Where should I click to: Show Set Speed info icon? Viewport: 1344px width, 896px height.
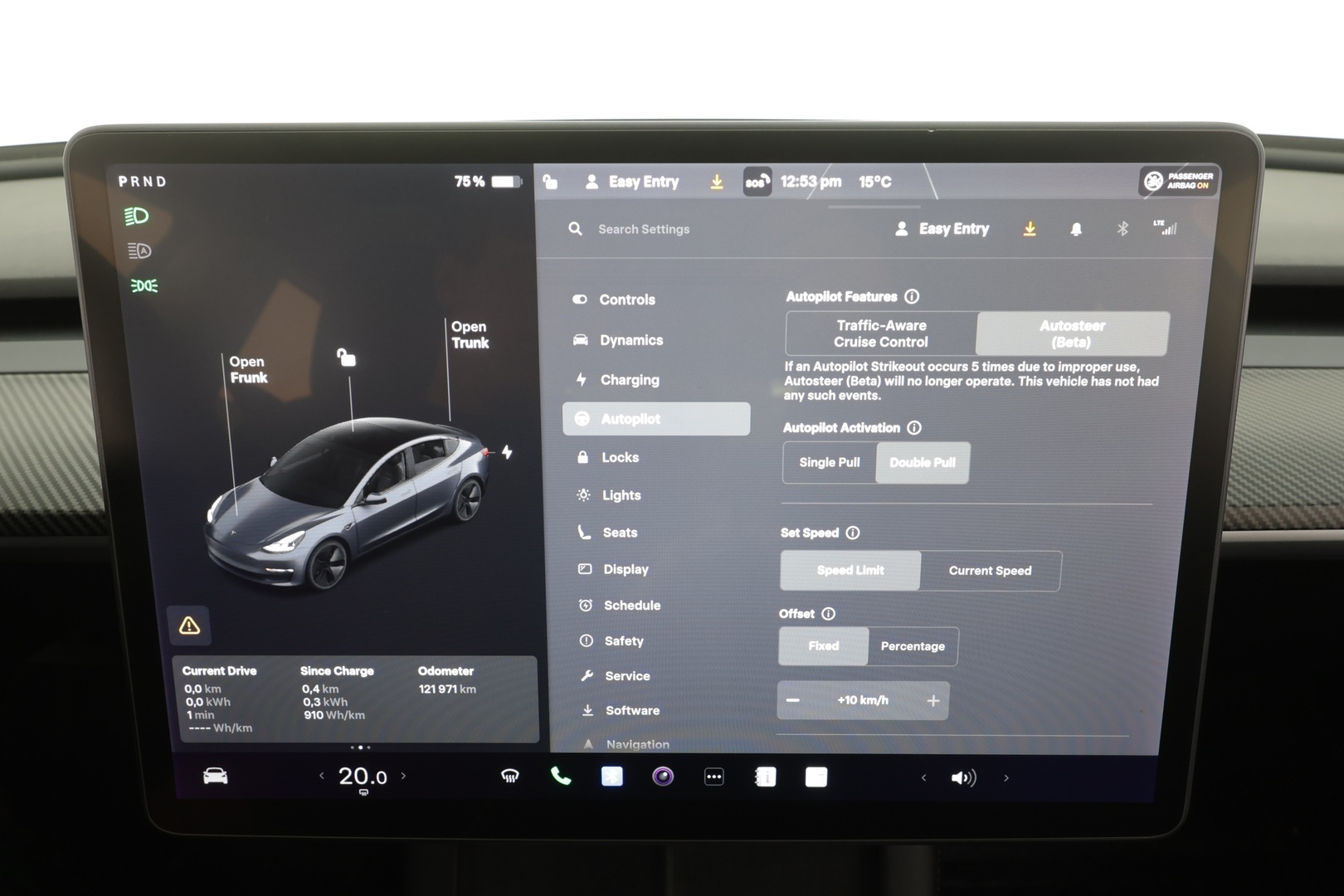853,533
